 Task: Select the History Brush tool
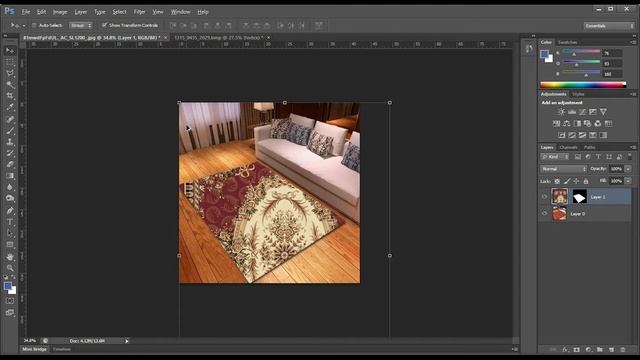click(x=10, y=153)
